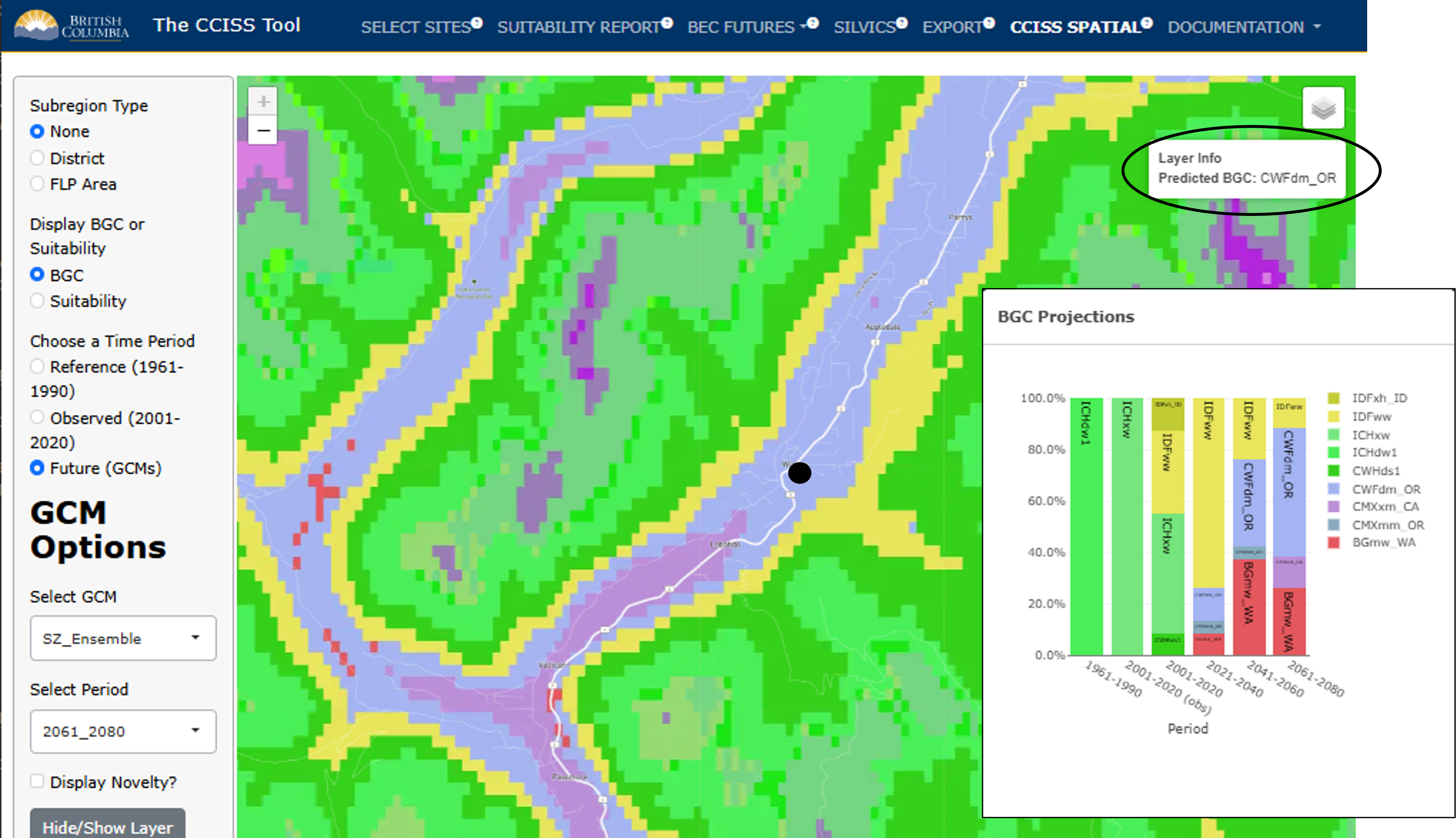This screenshot has height=838, width=1456.
Task: Click the GCM Options heading
Action: [98, 529]
